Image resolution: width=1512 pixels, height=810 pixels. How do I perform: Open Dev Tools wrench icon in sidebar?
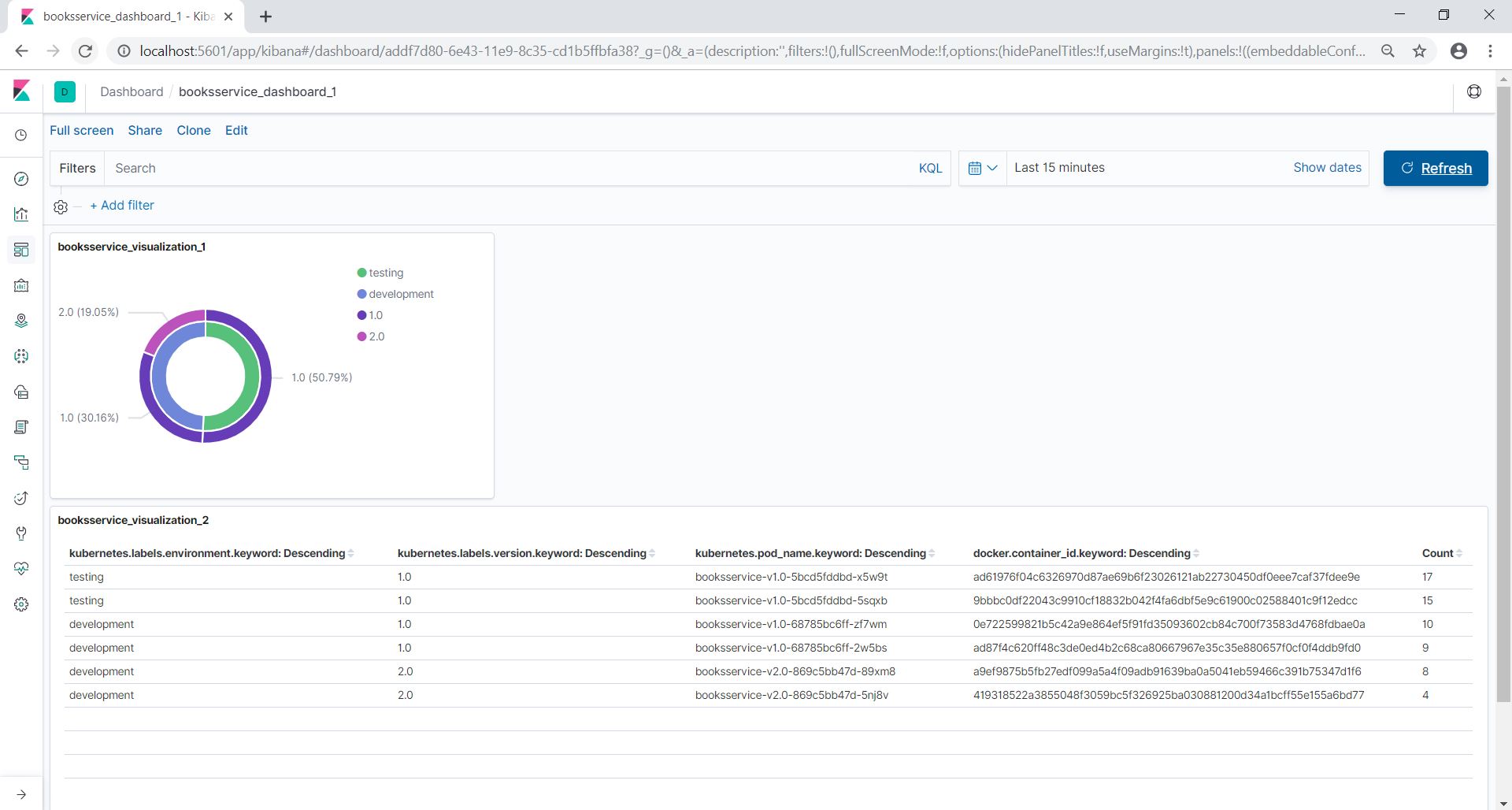click(x=21, y=533)
